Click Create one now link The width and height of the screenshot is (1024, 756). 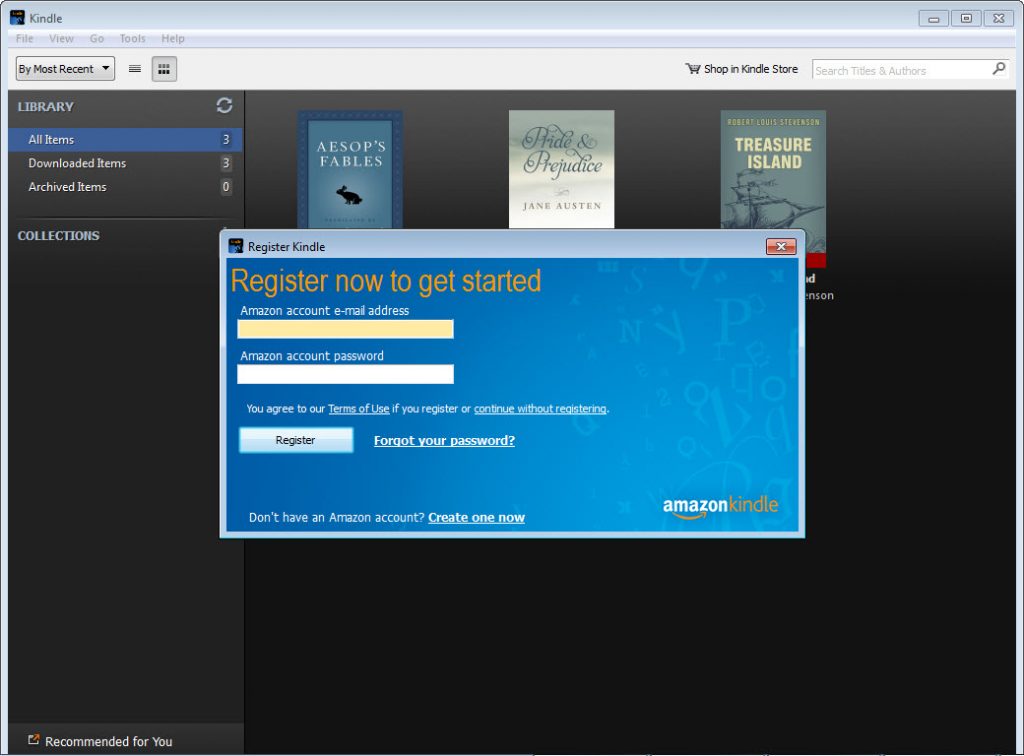pos(476,518)
